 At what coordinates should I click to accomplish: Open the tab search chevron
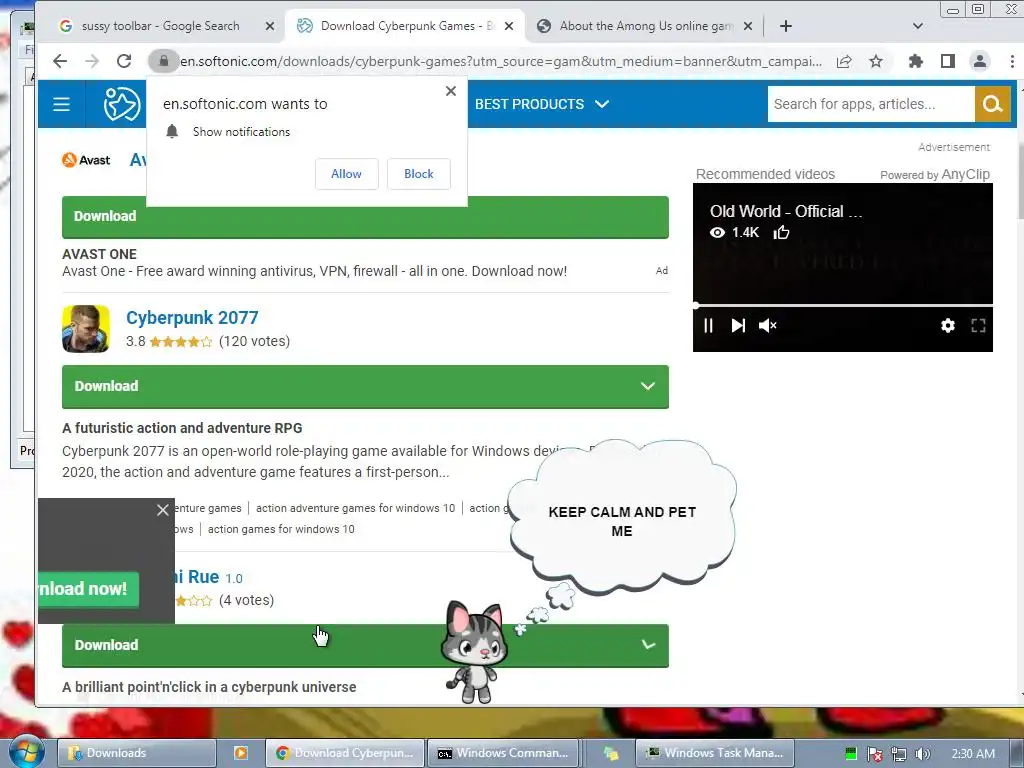(918, 26)
